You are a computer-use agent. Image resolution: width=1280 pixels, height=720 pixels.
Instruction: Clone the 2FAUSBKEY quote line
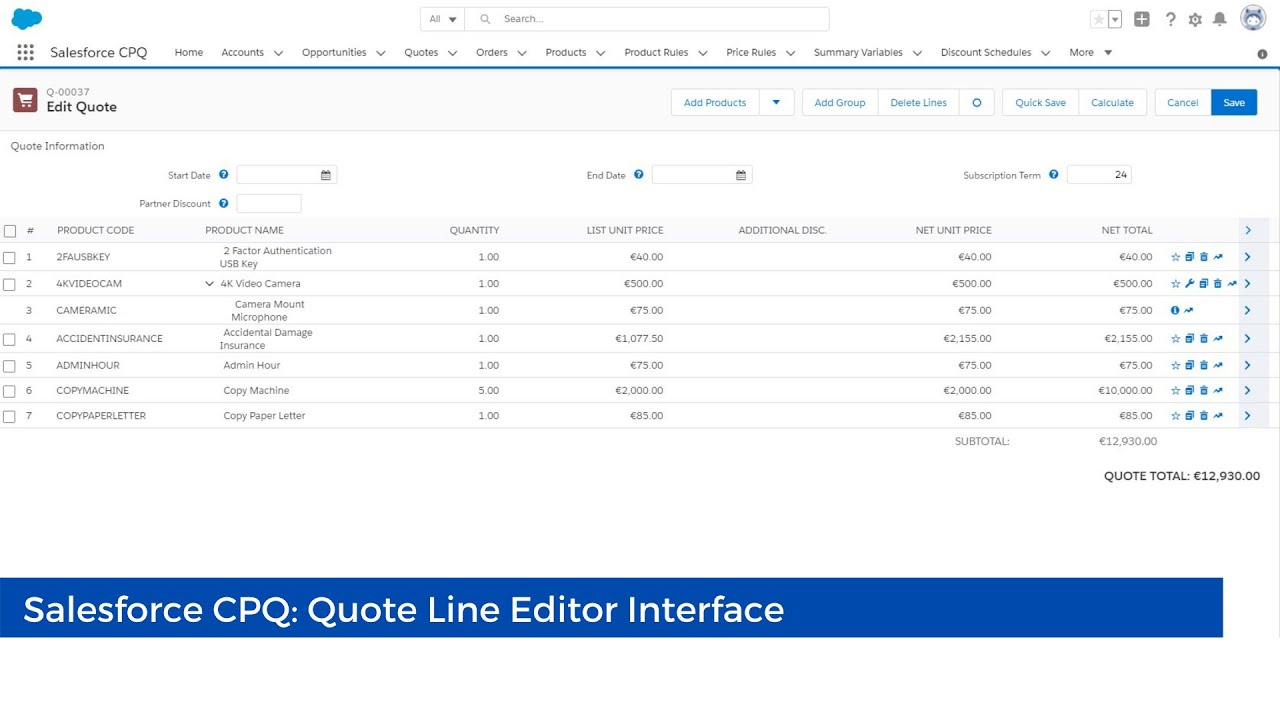pyautogui.click(x=1190, y=257)
